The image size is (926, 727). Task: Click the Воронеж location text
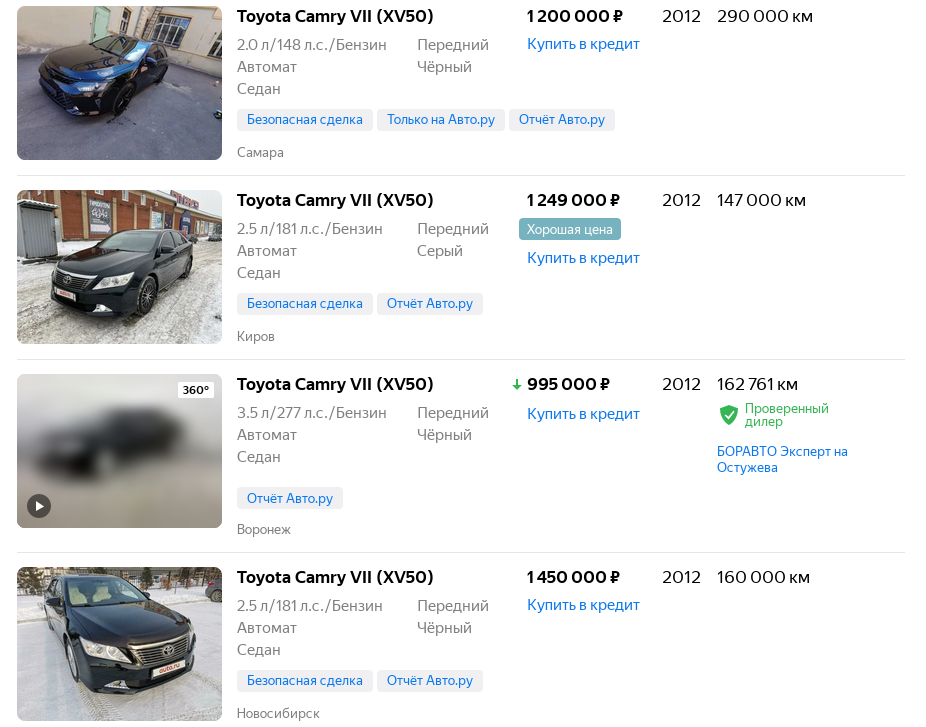point(263,529)
